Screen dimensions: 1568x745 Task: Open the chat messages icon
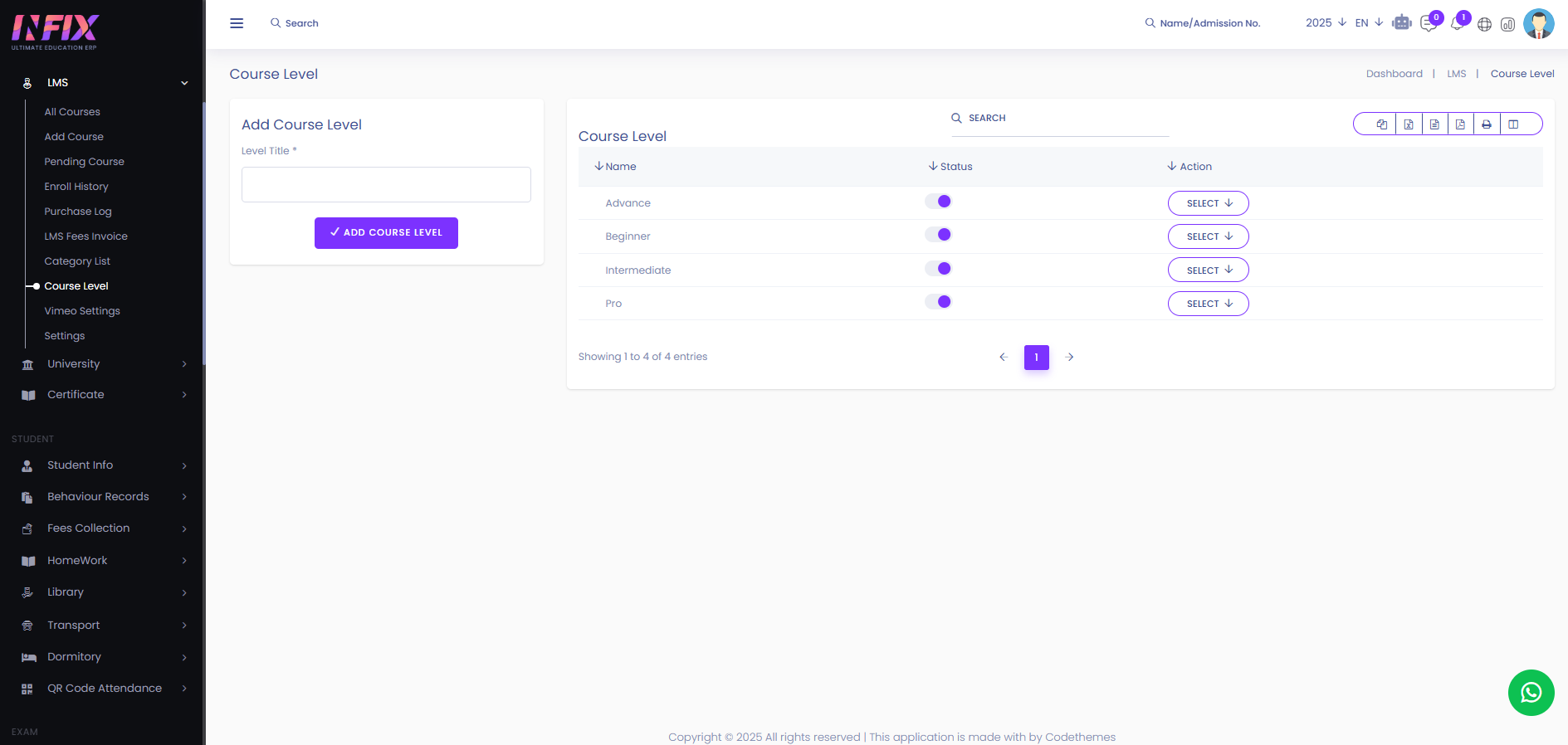click(x=1429, y=24)
